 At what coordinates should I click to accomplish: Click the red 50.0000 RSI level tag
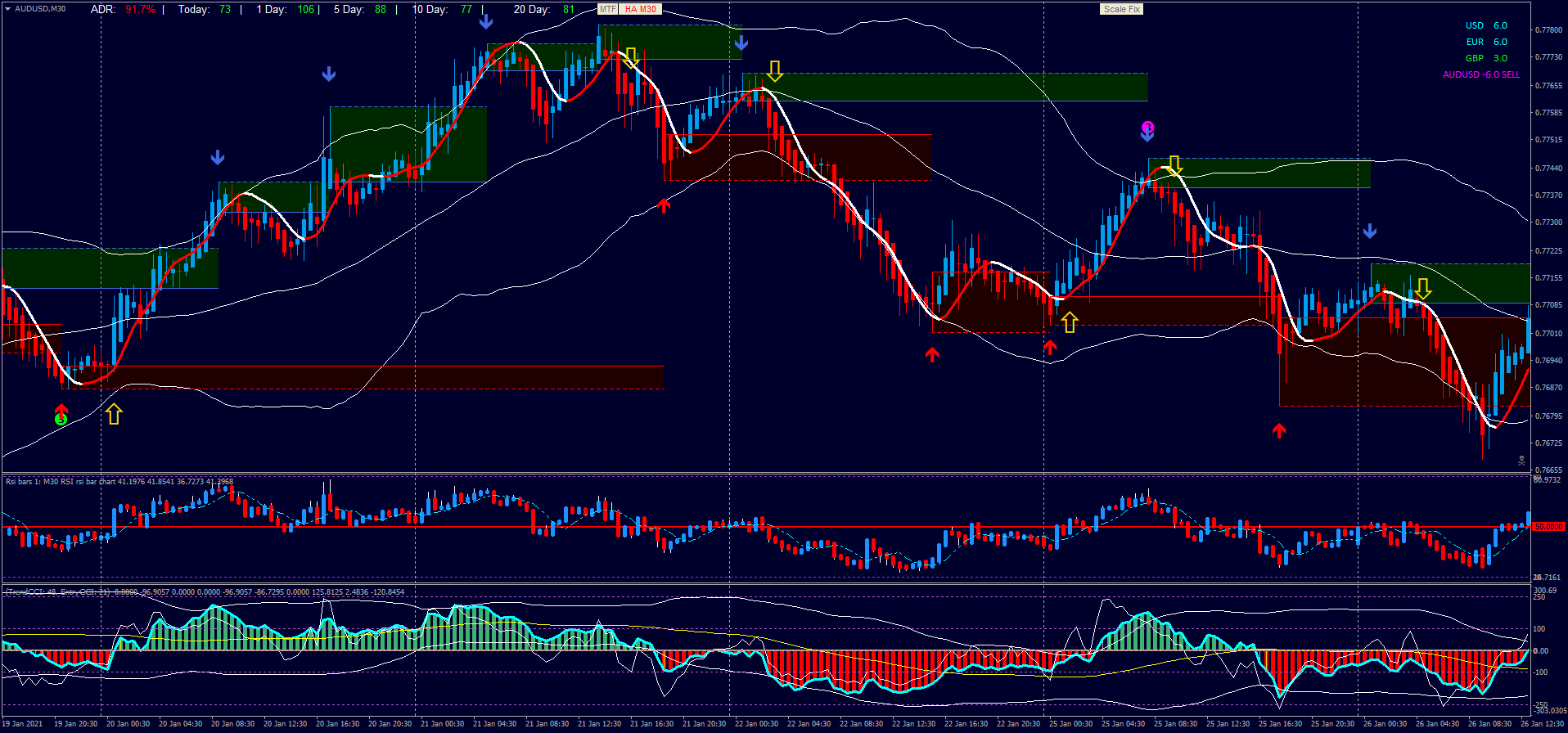pyautogui.click(x=1548, y=527)
